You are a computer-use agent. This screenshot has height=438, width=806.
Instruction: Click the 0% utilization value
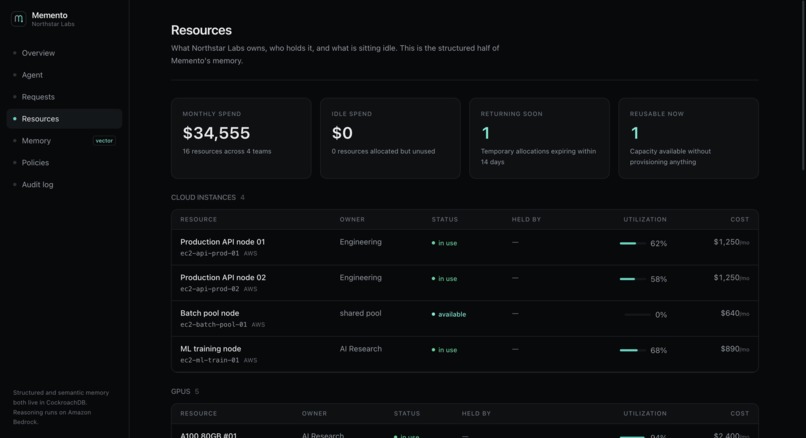tap(661, 315)
